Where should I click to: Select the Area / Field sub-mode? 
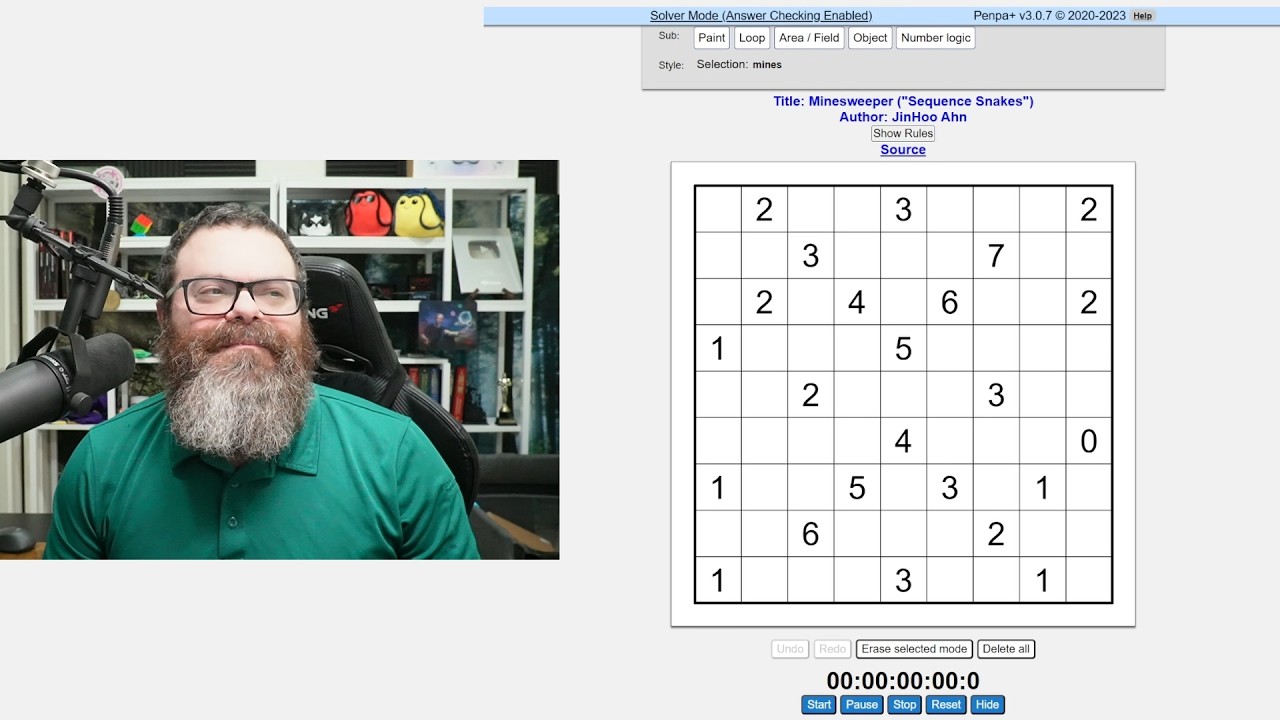click(x=809, y=38)
